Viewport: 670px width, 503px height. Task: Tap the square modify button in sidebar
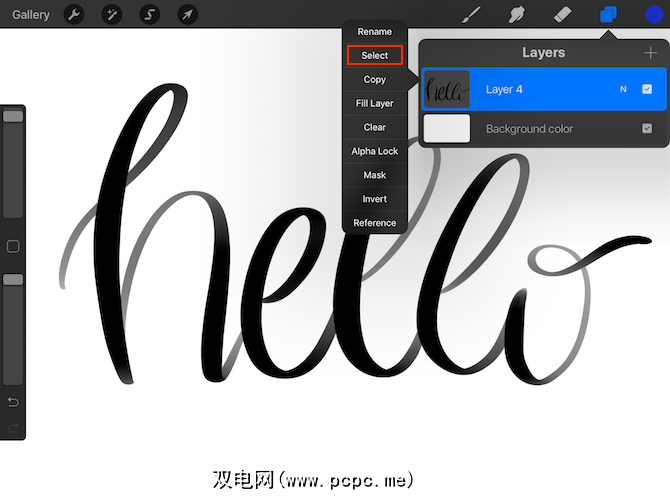[x=13, y=246]
